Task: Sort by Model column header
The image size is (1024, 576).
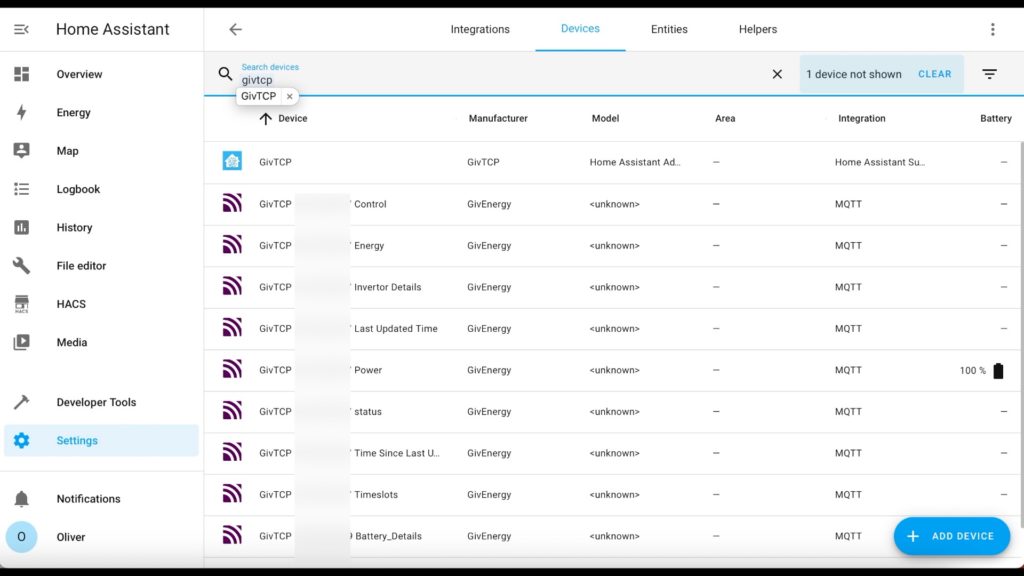Action: [605, 118]
